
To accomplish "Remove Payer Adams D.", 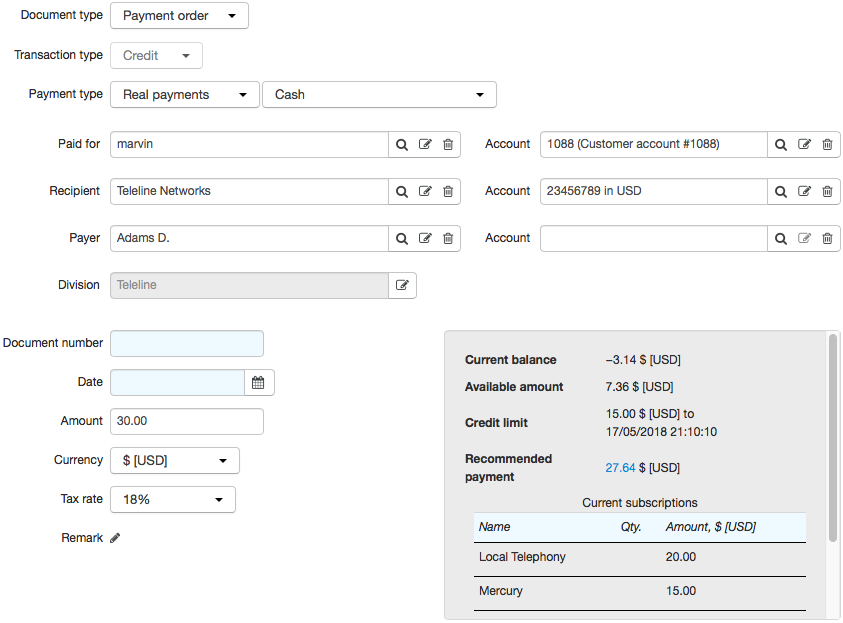I will point(448,239).
